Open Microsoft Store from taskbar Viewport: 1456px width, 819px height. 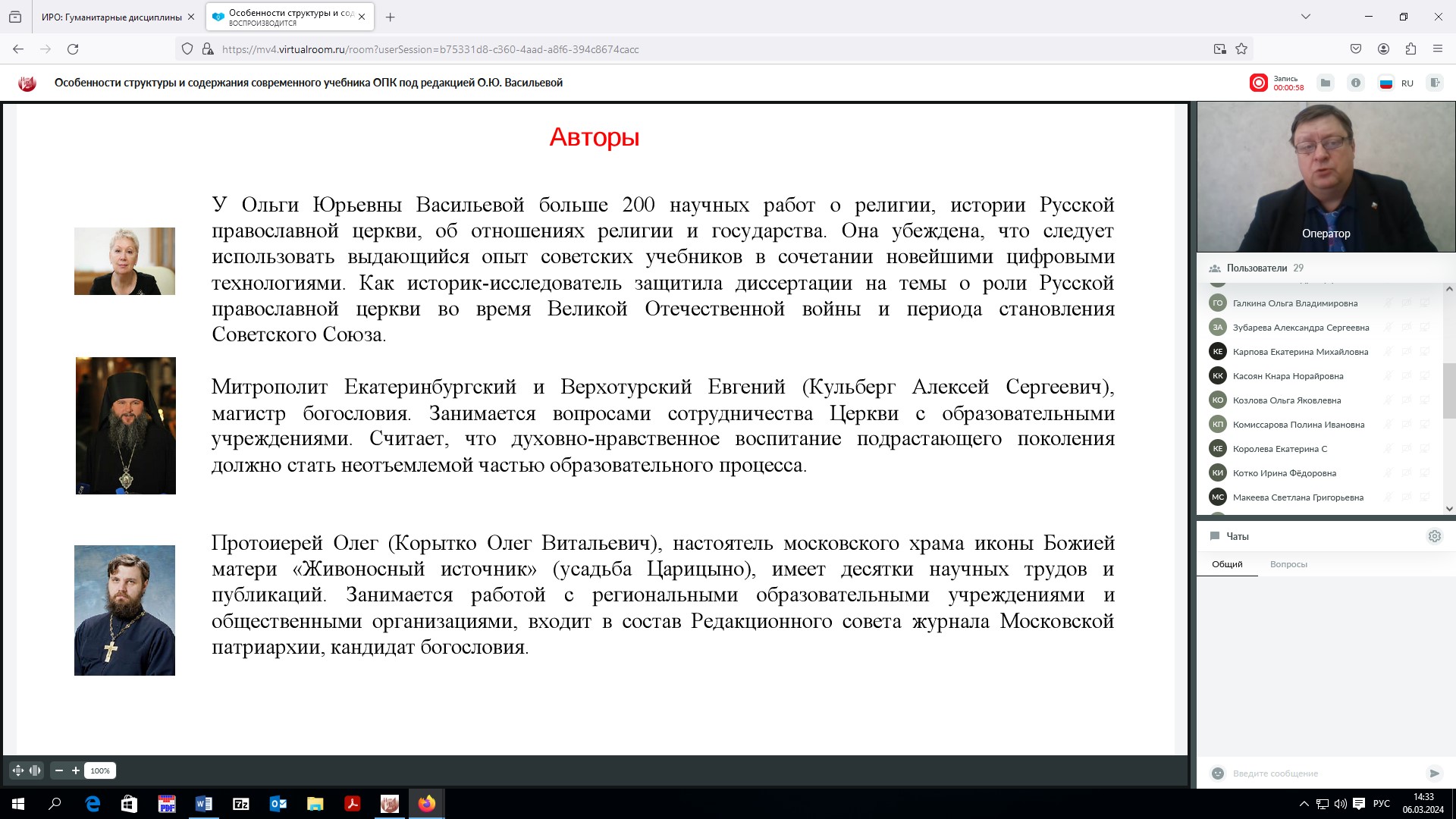pyautogui.click(x=129, y=804)
